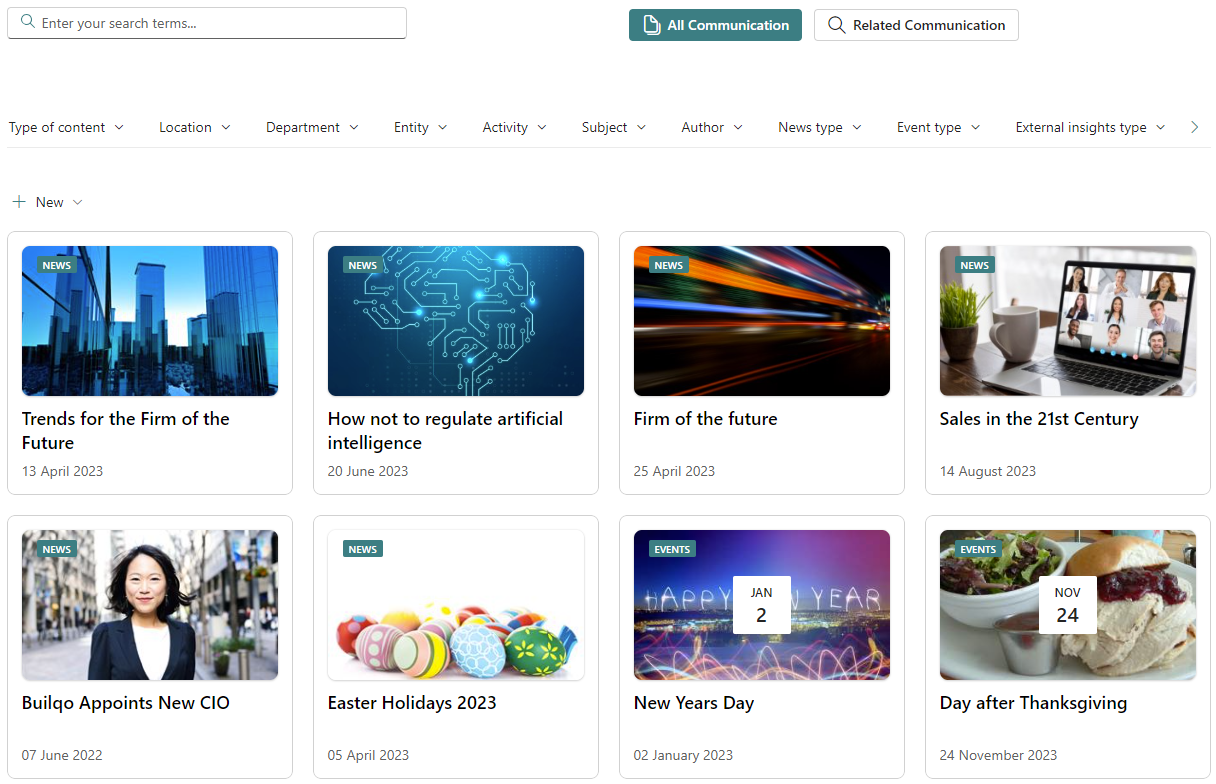The height and width of the screenshot is (784, 1216).
Task: Click the NEWS badge on the Sales in the 21st Century card
Action: (975, 265)
